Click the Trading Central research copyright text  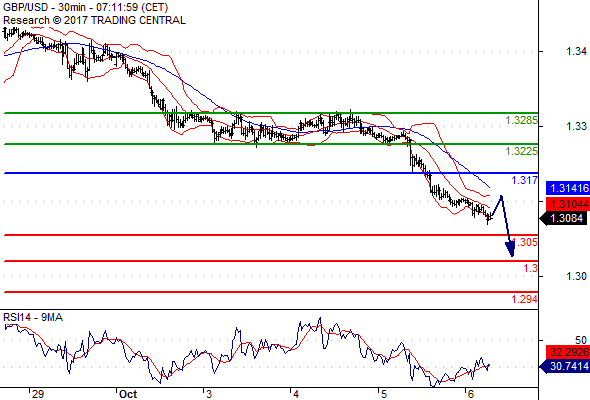[94, 20]
